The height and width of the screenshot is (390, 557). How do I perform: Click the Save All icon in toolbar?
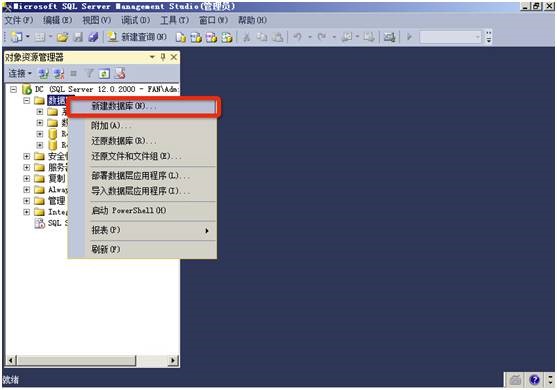pyautogui.click(x=93, y=37)
